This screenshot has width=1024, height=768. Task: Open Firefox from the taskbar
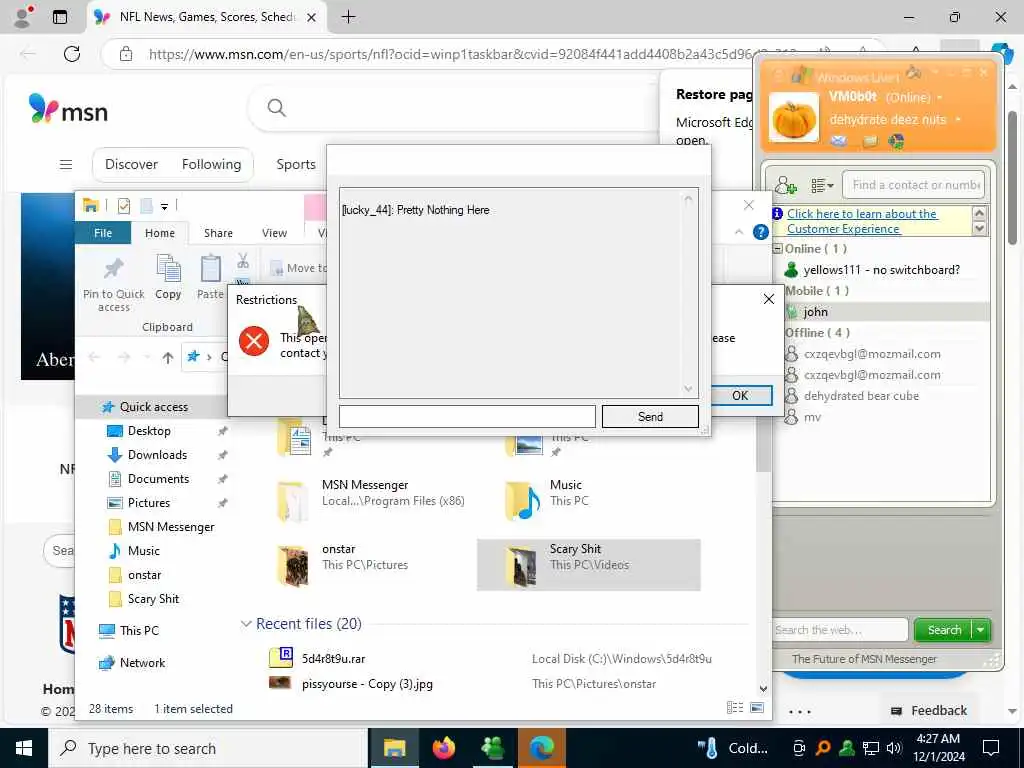(443, 748)
